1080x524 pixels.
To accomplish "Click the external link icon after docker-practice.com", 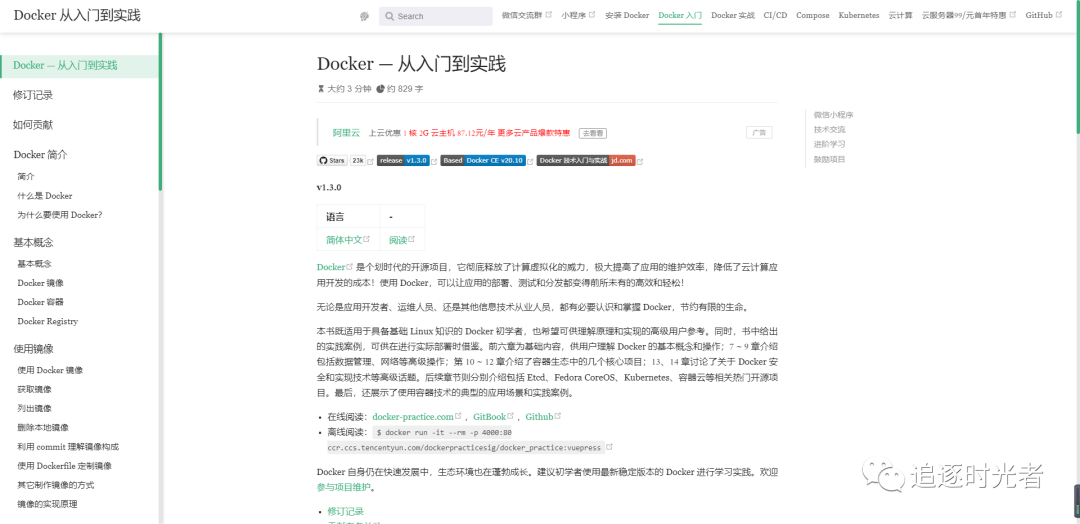I will (x=460, y=416).
